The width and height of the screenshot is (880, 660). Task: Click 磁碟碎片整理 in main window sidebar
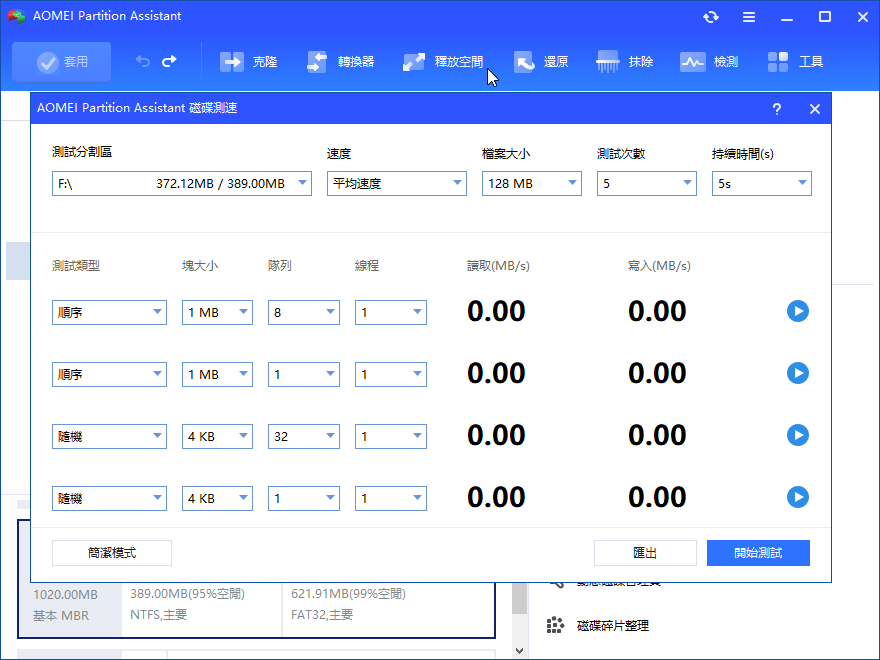pyautogui.click(x=613, y=626)
